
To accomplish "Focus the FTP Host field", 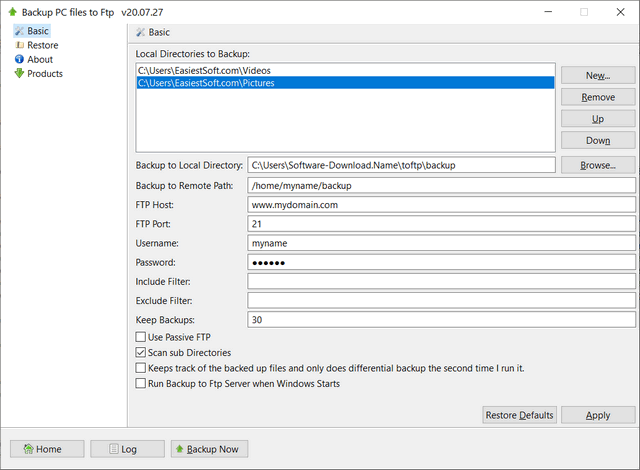I will click(441, 205).
